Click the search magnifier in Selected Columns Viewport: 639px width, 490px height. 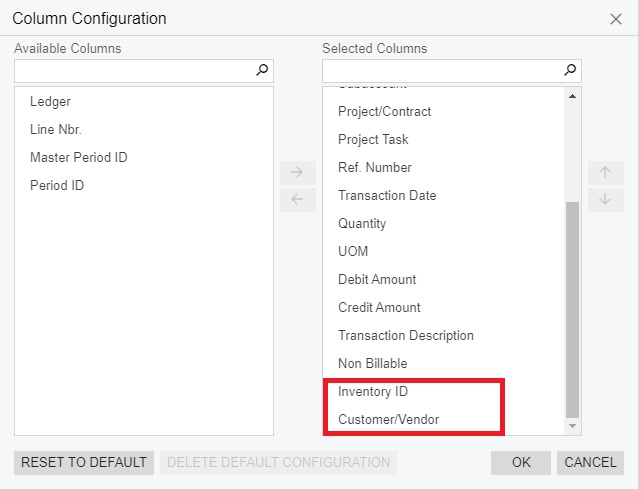pyautogui.click(x=570, y=70)
